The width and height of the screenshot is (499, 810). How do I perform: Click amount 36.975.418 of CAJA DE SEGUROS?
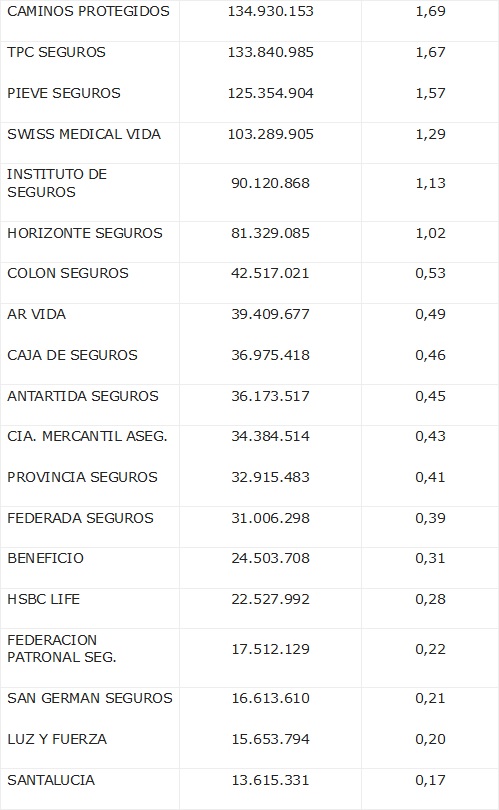pos(270,355)
